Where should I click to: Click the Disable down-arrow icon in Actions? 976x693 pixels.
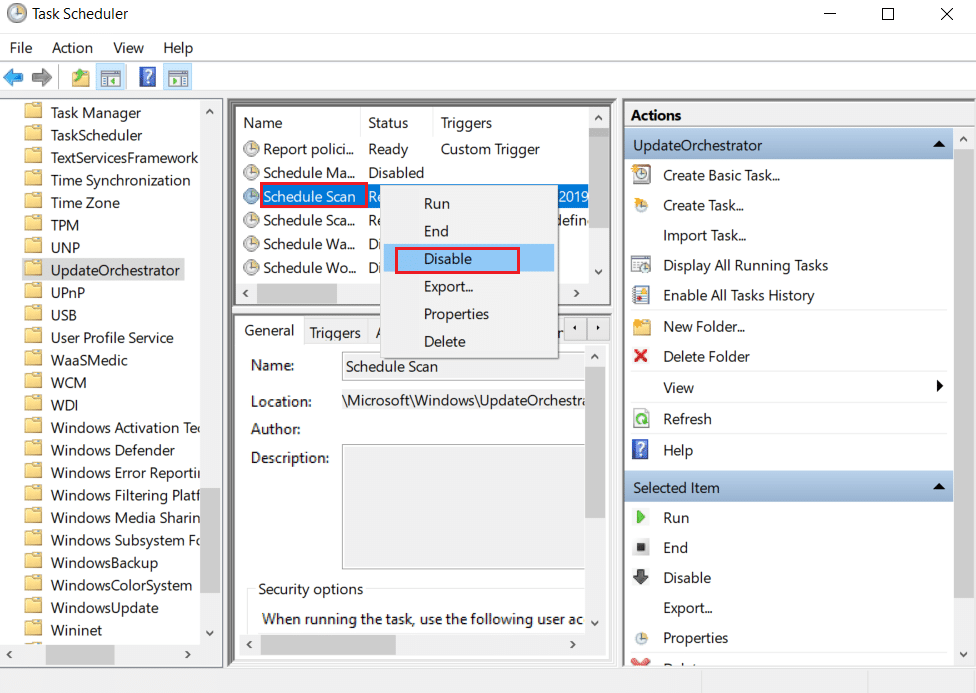point(640,577)
